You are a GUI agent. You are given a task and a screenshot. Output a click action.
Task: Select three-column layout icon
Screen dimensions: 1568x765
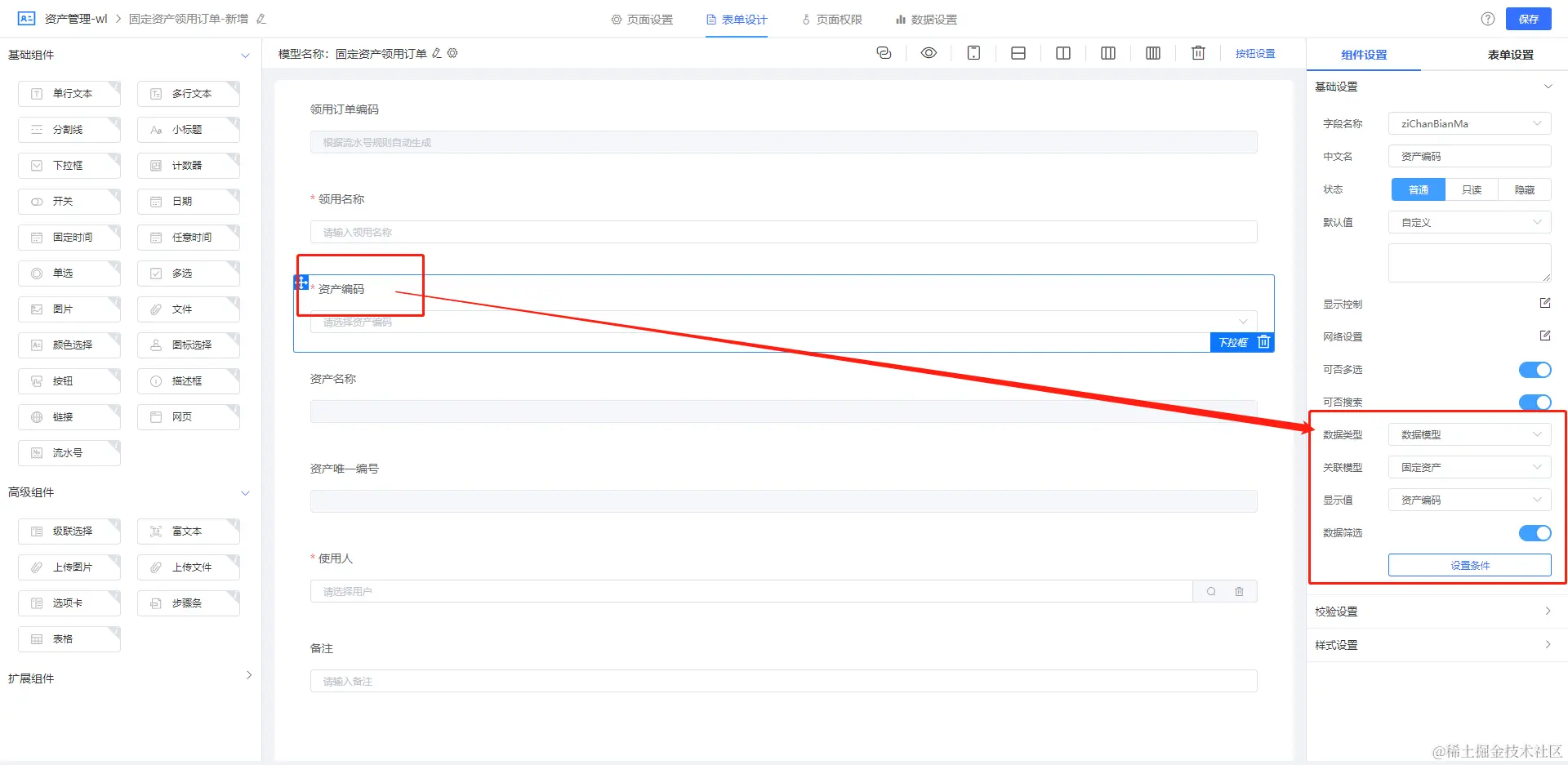1108,53
